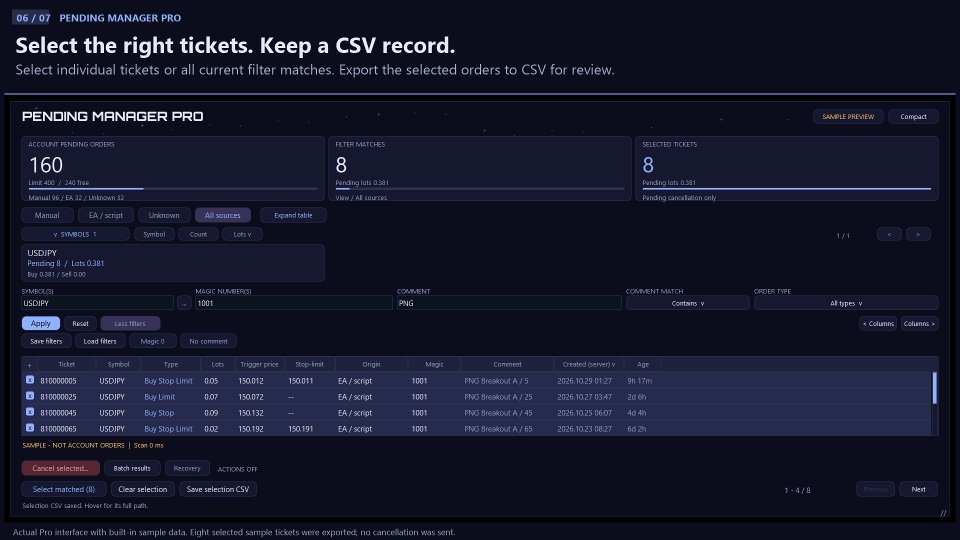
Task: Shift columns left with Columns button
Action: 878,323
